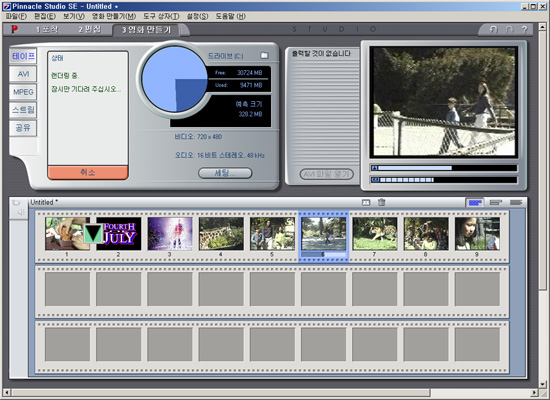The width and height of the screenshot is (550, 400).
Task: Select the Fourth of July clip 2
Action: pyautogui.click(x=119, y=234)
